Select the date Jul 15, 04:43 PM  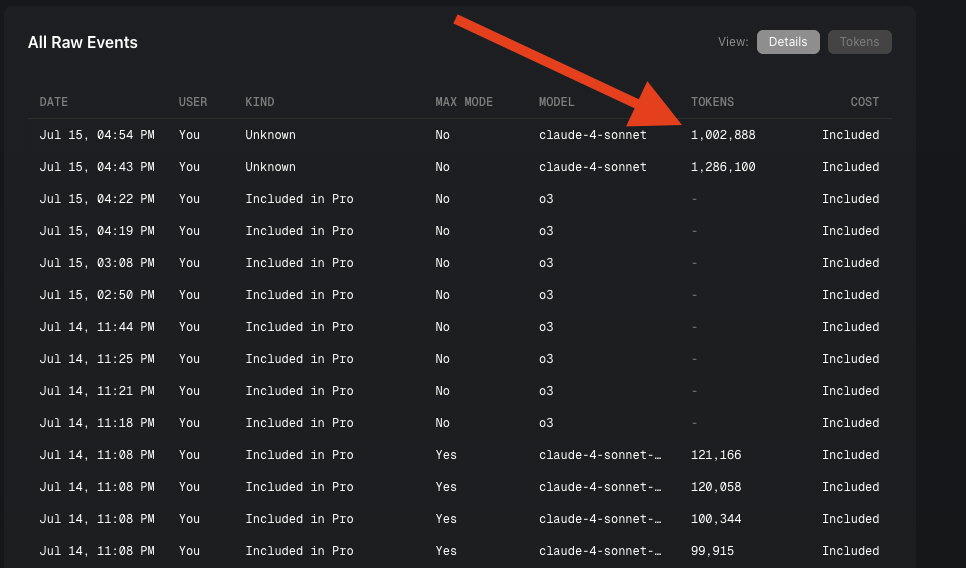tap(97, 167)
